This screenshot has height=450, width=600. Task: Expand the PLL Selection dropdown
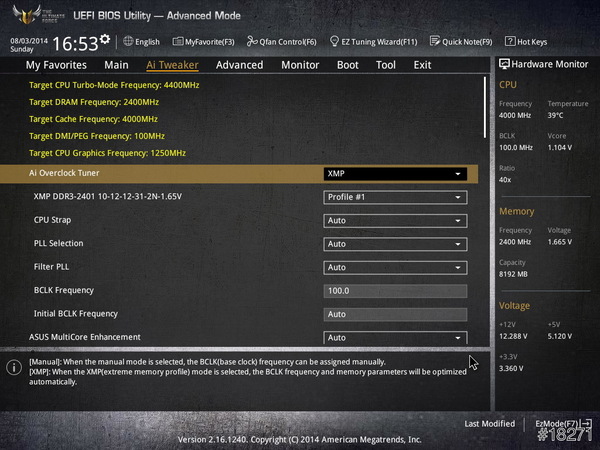coord(395,244)
